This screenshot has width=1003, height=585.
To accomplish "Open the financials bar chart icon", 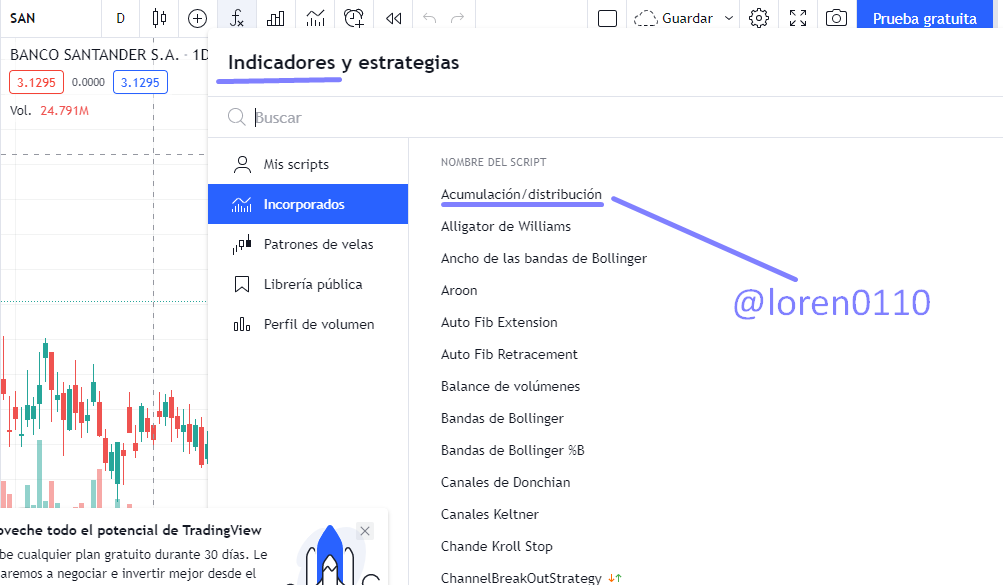I will tap(276, 19).
